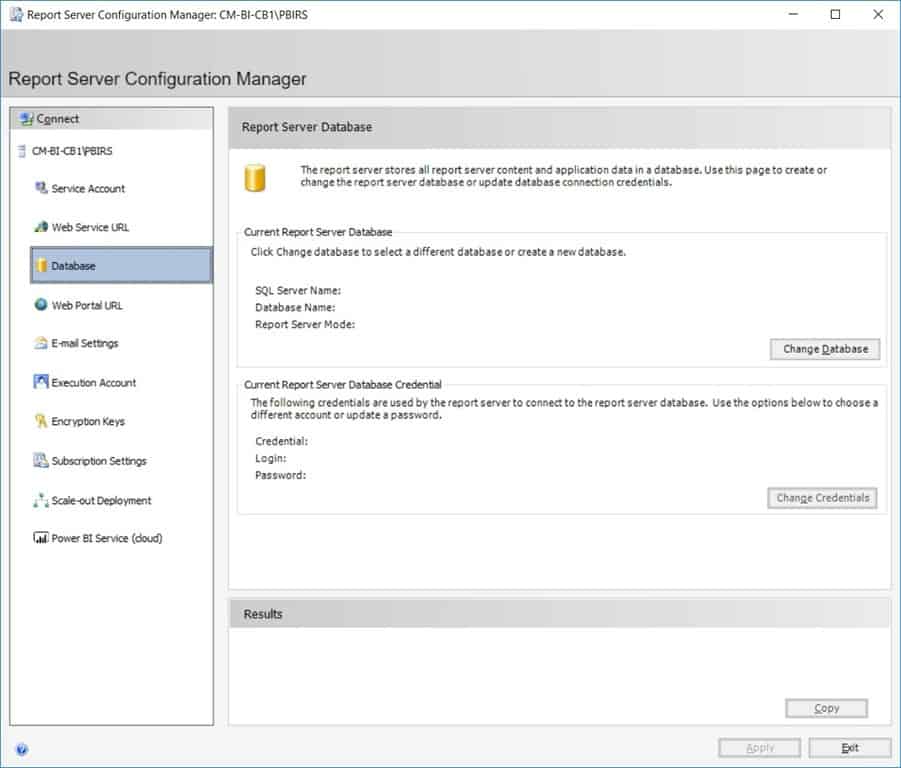The height and width of the screenshot is (768, 901).
Task: Open Scale-out Deployment page
Action: coord(101,500)
